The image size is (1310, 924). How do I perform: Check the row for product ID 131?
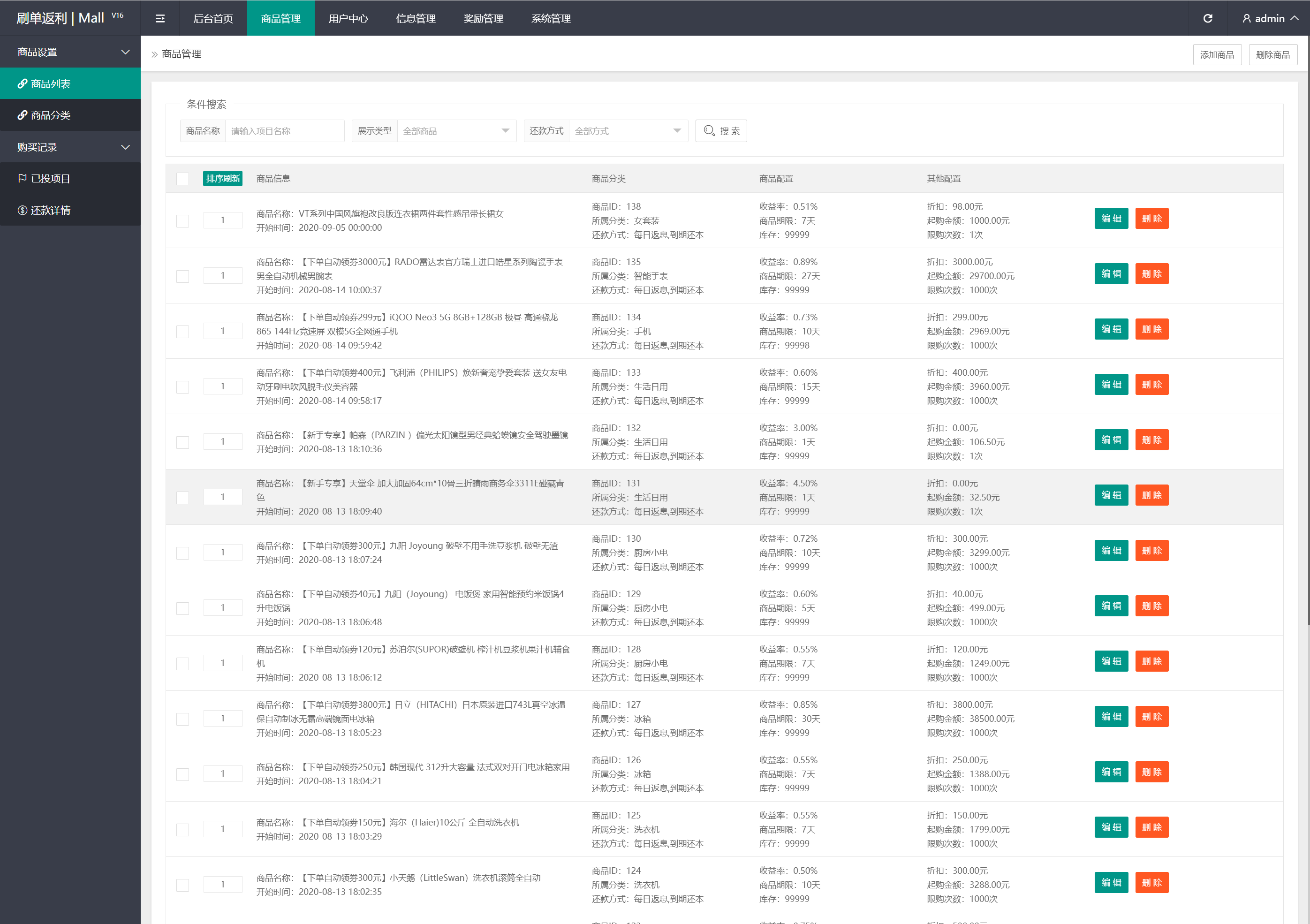point(182,498)
